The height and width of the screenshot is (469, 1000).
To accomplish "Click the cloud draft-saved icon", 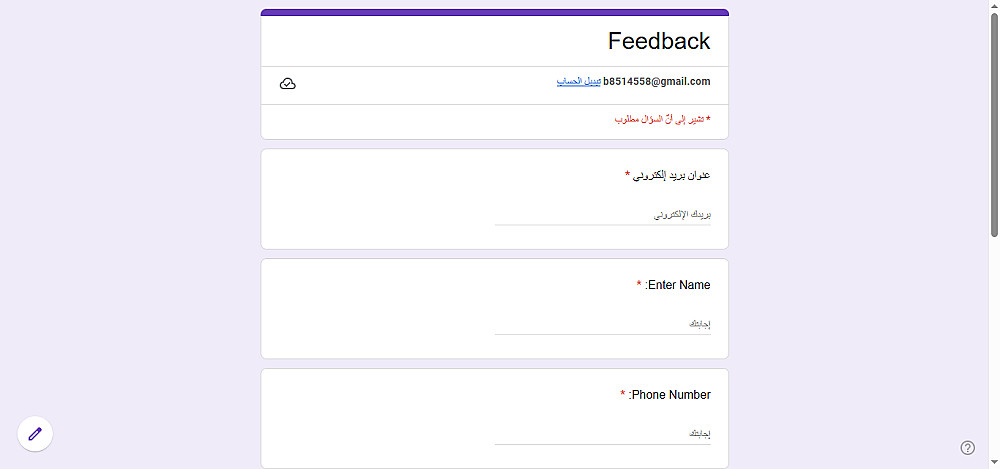I will tap(288, 84).
